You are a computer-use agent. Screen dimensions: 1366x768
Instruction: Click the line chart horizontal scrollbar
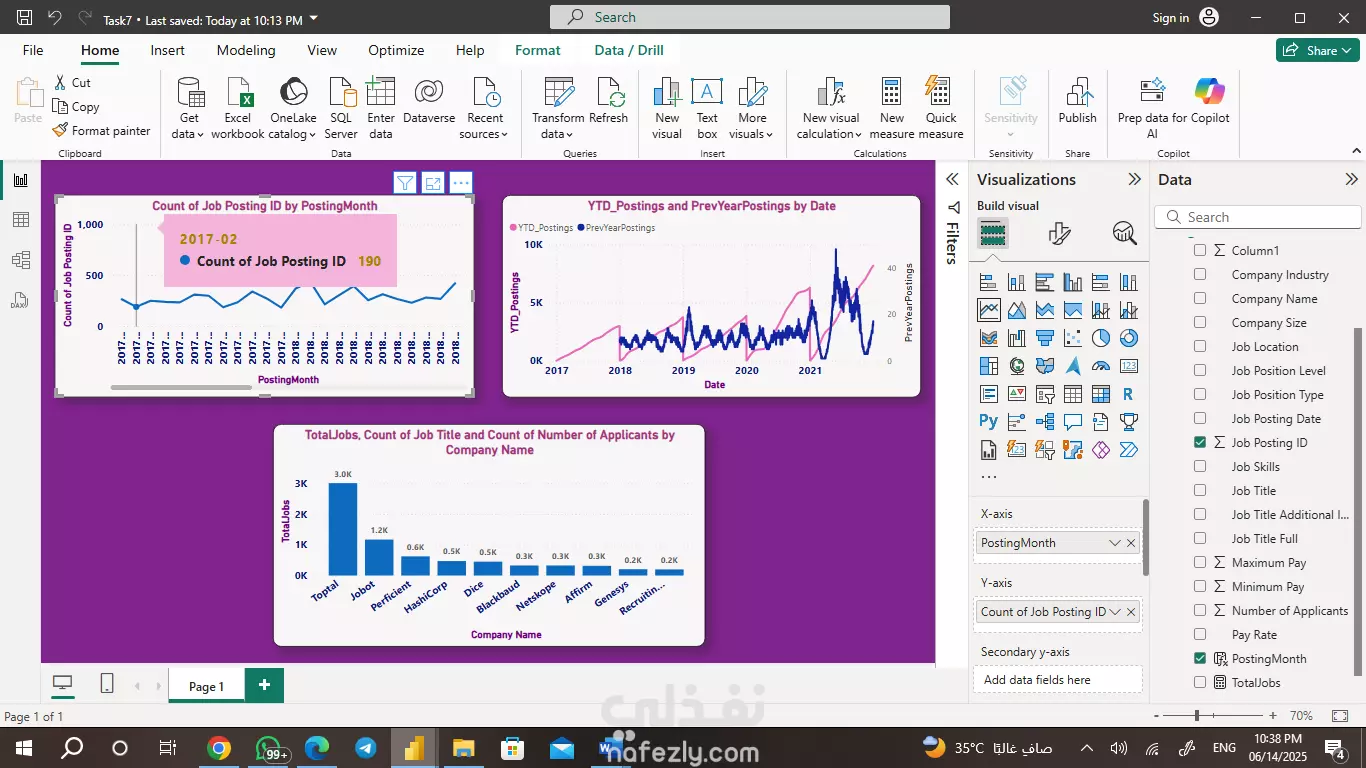(x=181, y=387)
